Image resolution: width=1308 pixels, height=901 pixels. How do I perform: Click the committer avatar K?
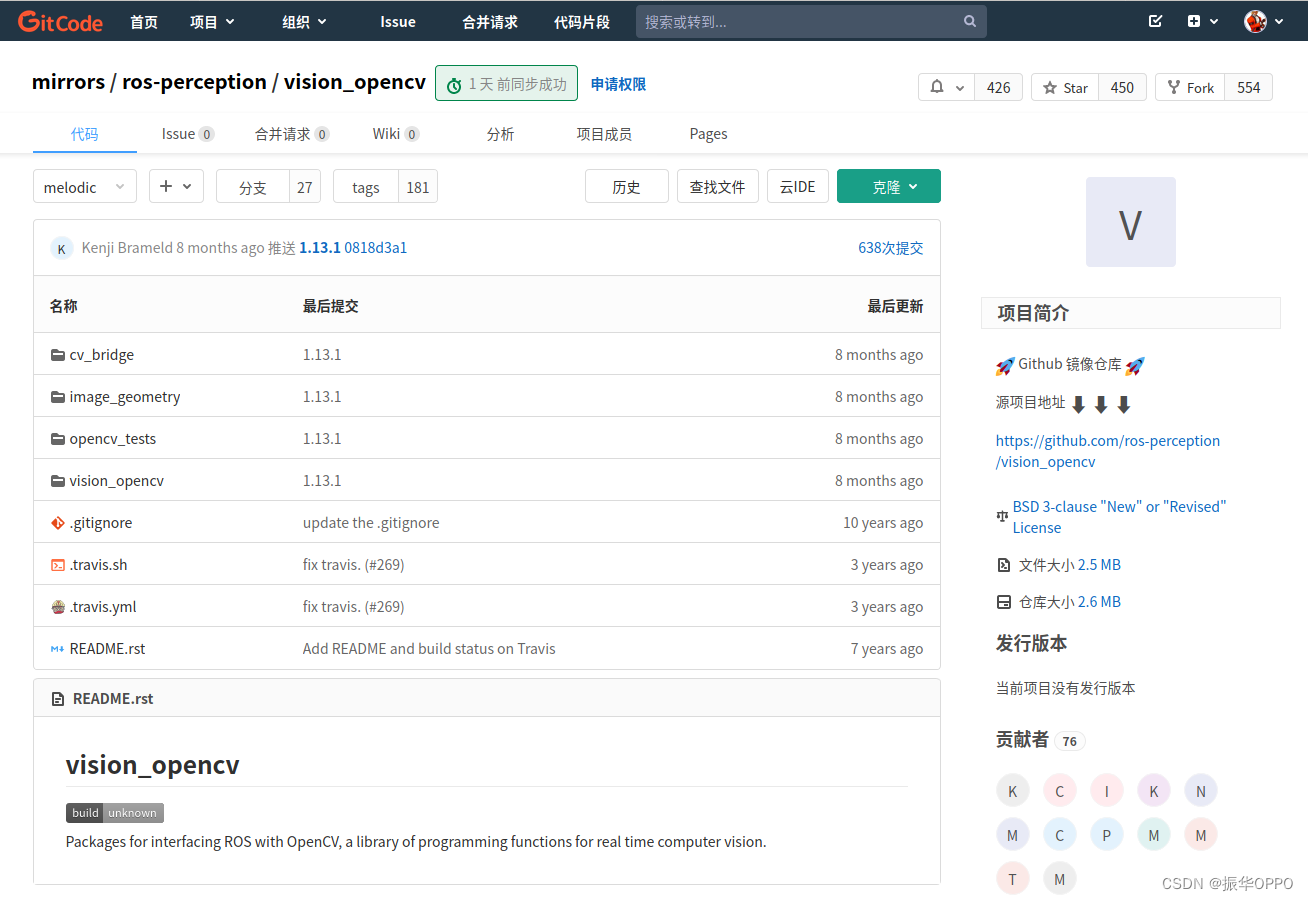pyautogui.click(x=62, y=248)
